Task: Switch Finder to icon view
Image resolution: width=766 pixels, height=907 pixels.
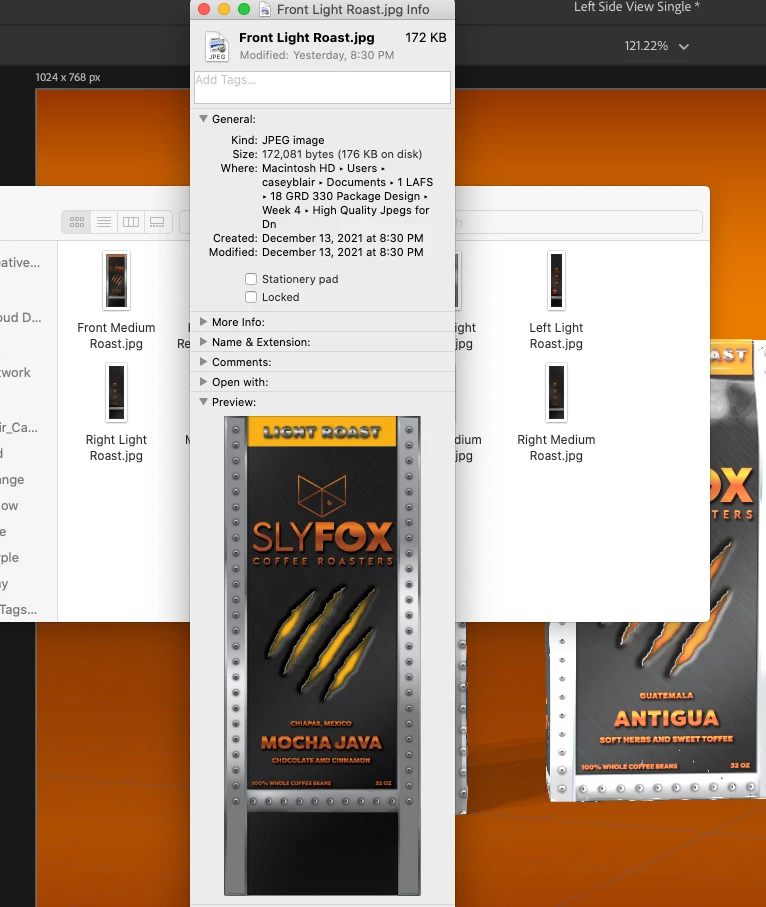Action: [77, 222]
